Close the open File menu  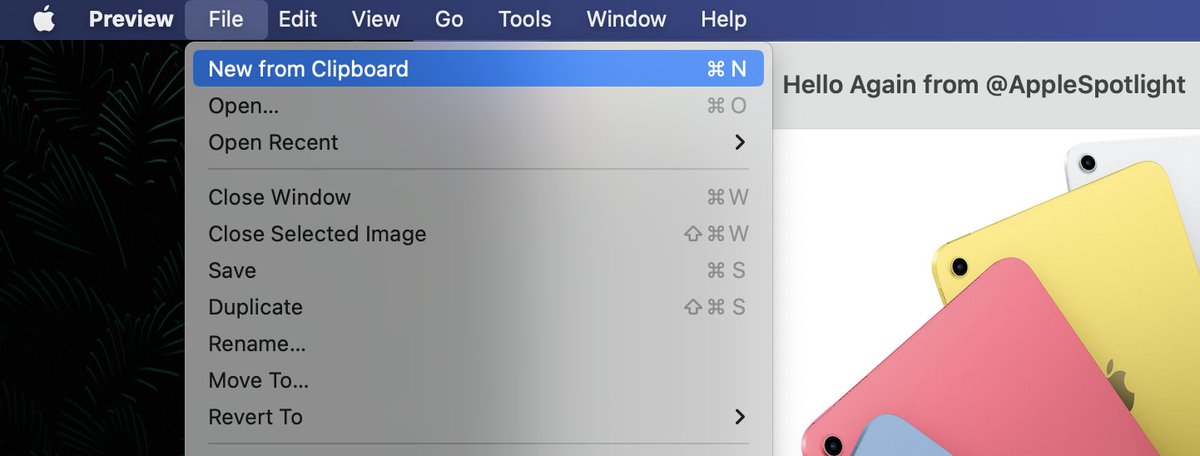pyautogui.click(x=226, y=19)
